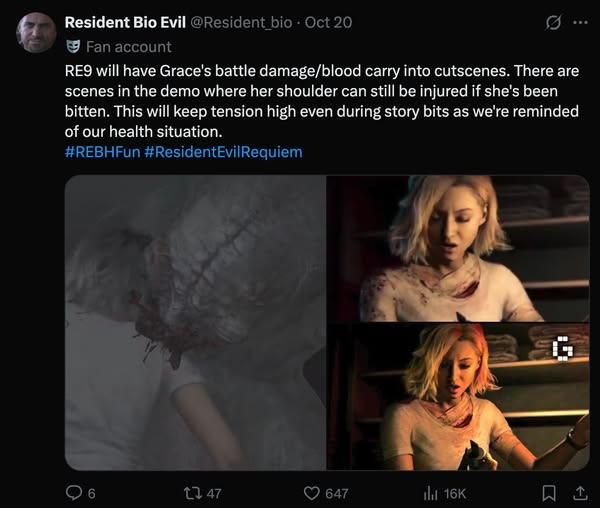The height and width of the screenshot is (508, 600).
Task: View post analytics bar chart icon
Action: pyautogui.click(x=430, y=493)
